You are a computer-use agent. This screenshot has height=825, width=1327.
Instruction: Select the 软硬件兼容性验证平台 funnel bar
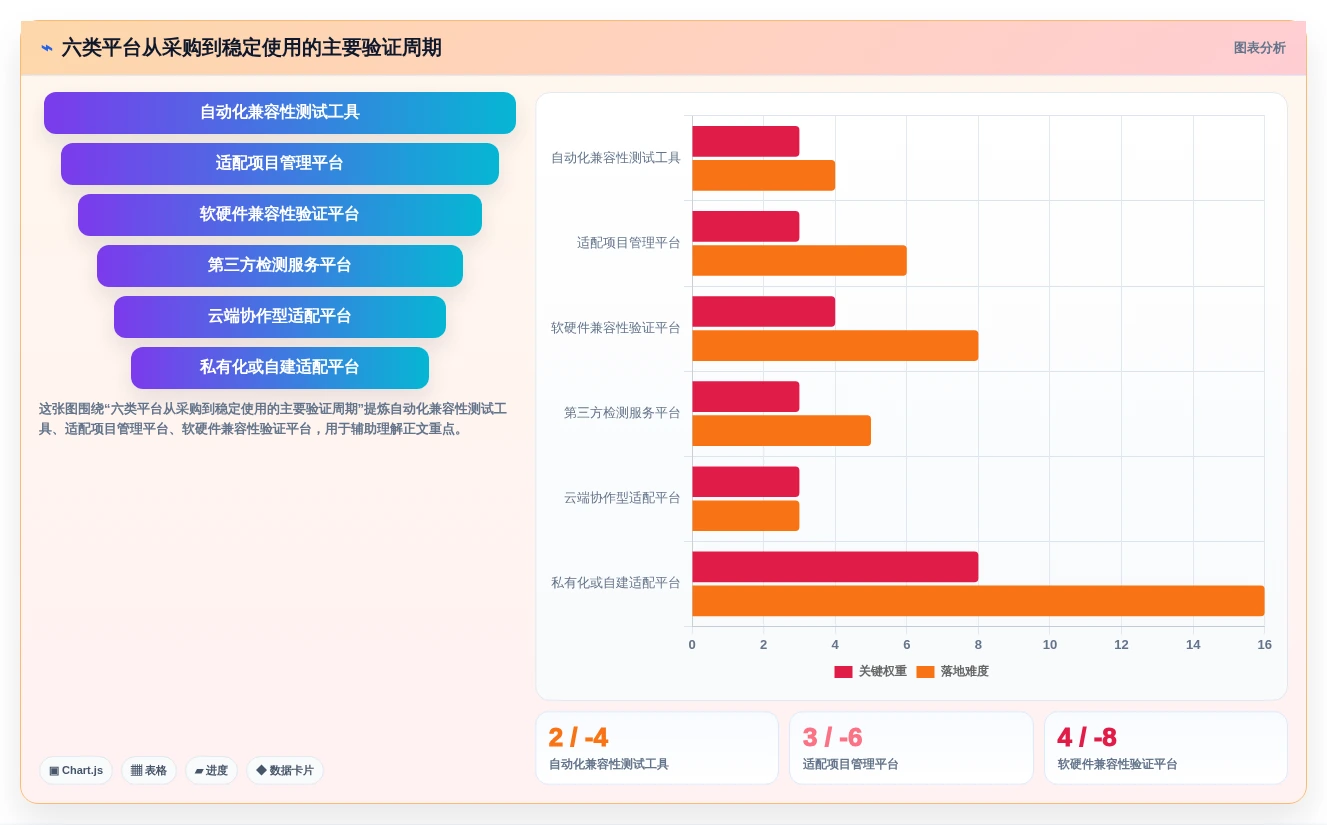280,215
